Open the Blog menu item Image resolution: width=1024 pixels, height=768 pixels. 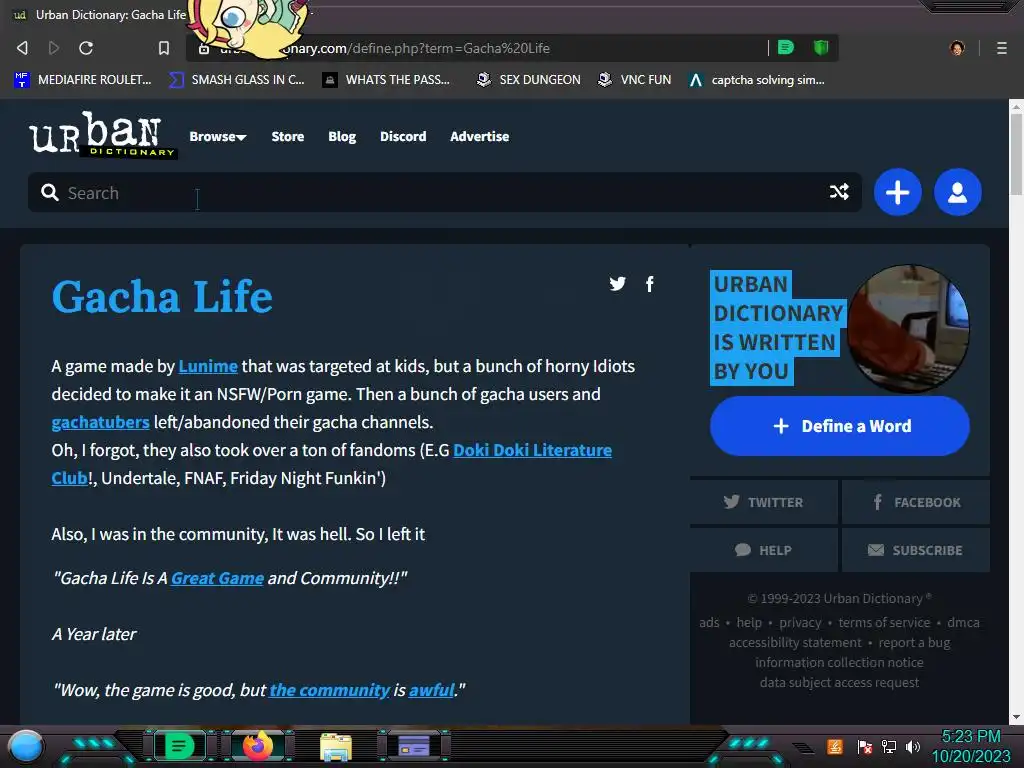pos(342,136)
